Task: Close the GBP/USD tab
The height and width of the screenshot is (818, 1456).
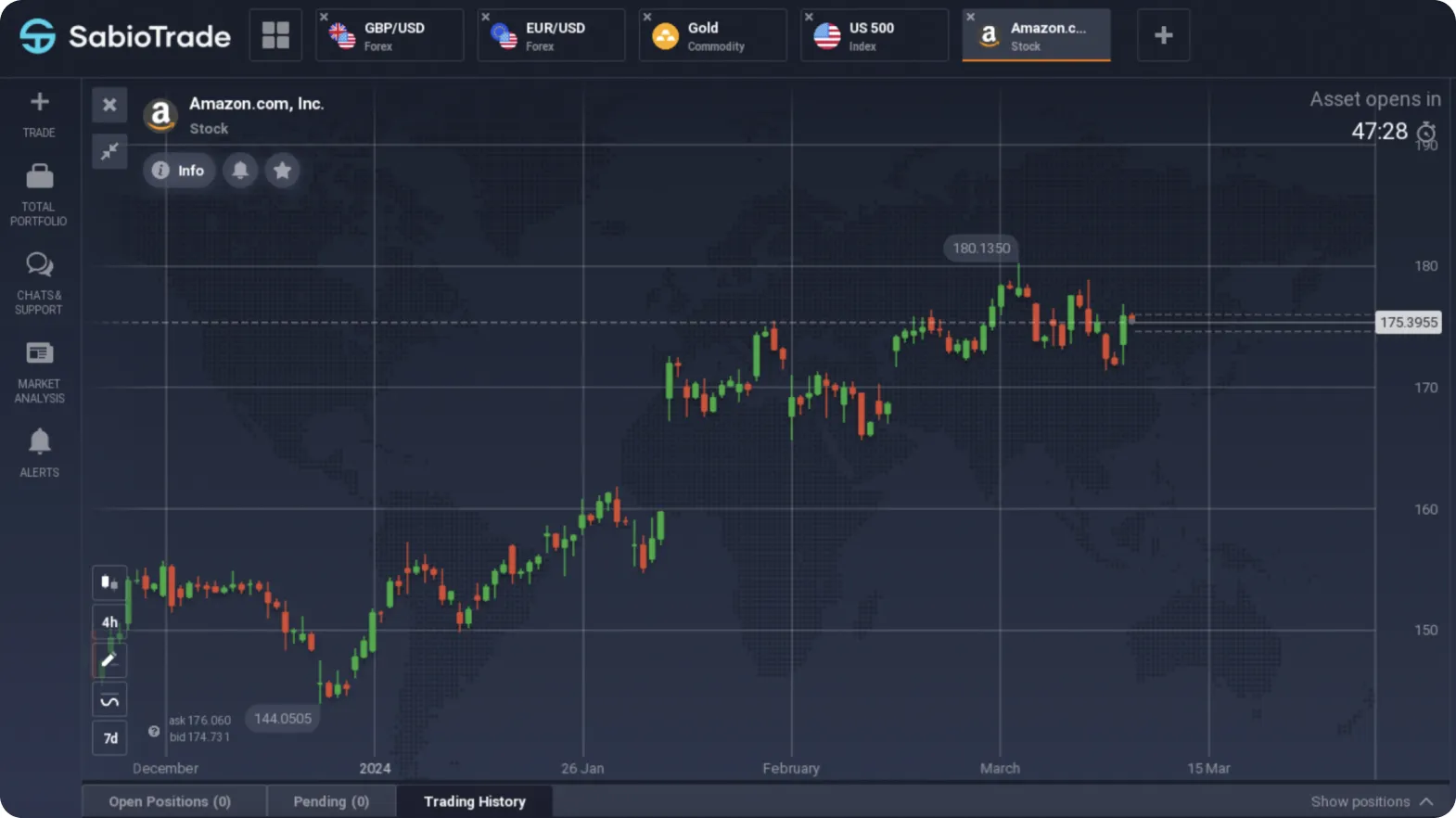Action: click(x=324, y=17)
